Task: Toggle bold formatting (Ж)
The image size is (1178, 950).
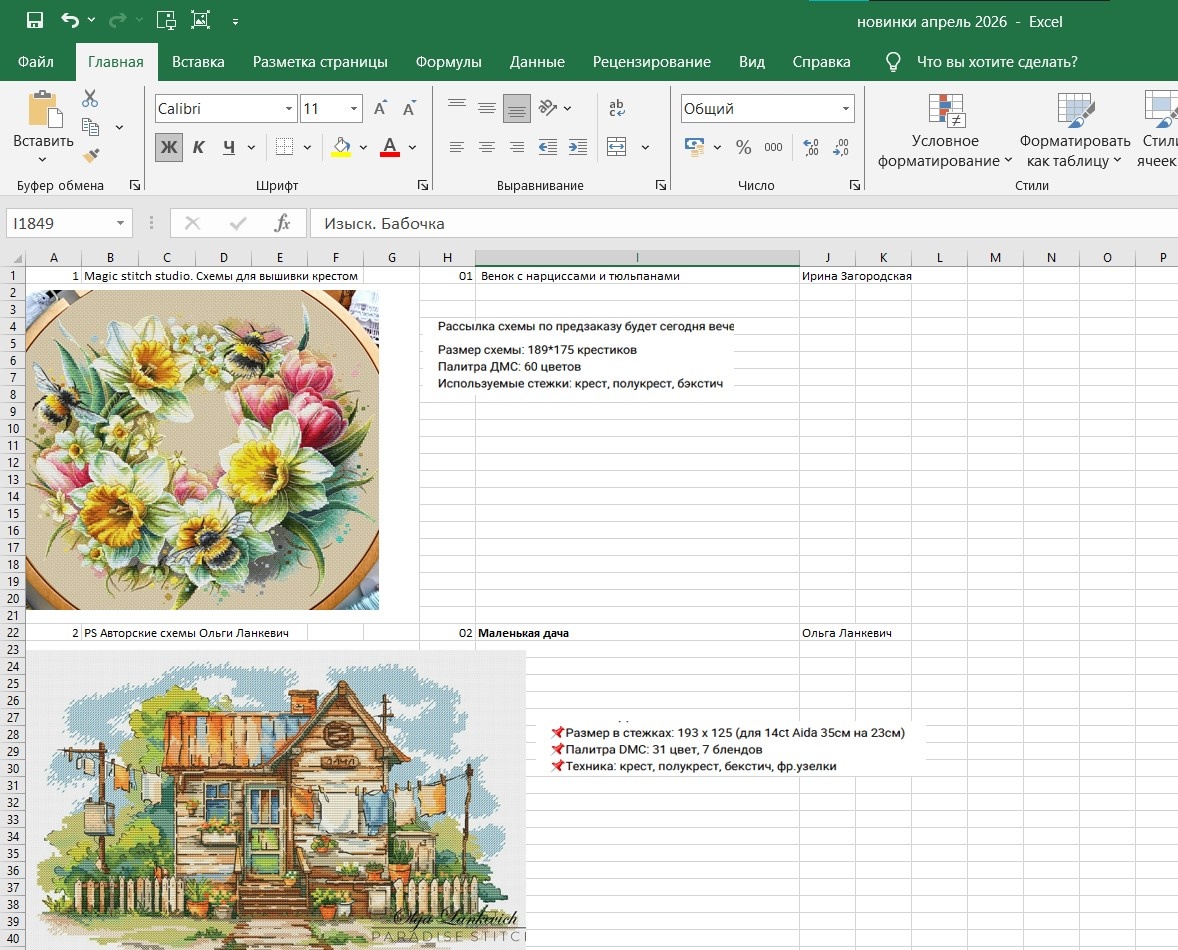Action: [x=169, y=147]
